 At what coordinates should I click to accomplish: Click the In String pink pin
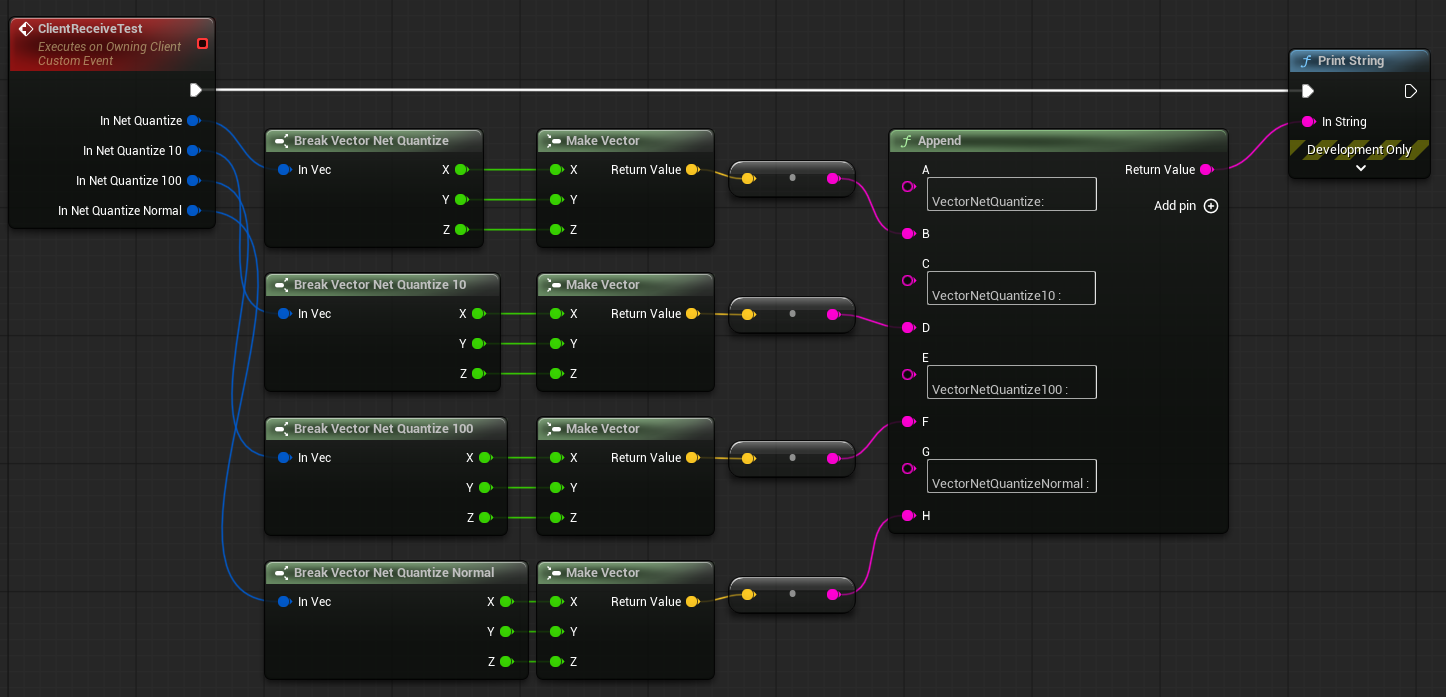(1308, 122)
